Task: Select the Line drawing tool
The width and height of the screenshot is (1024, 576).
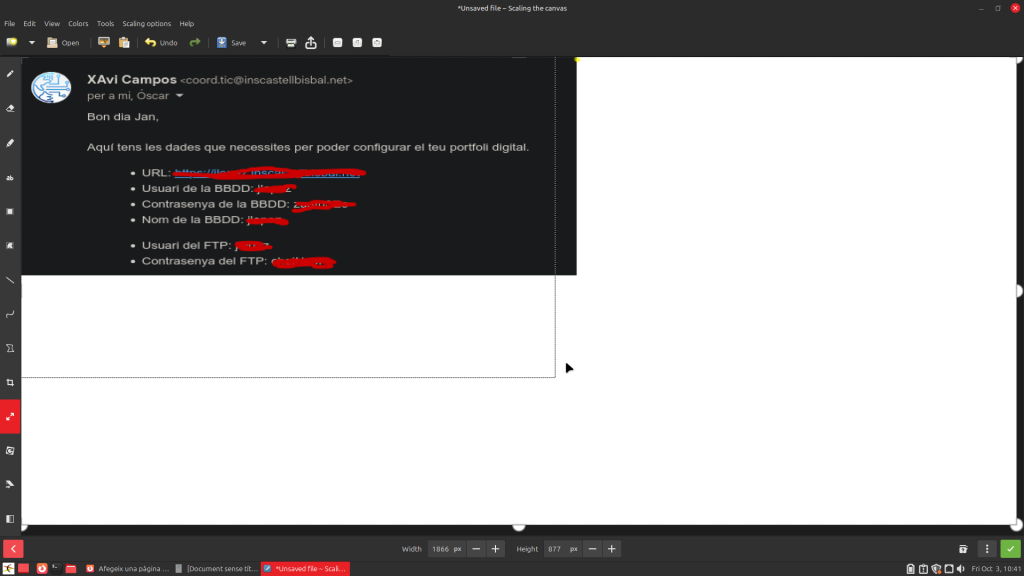Action: click(10, 280)
